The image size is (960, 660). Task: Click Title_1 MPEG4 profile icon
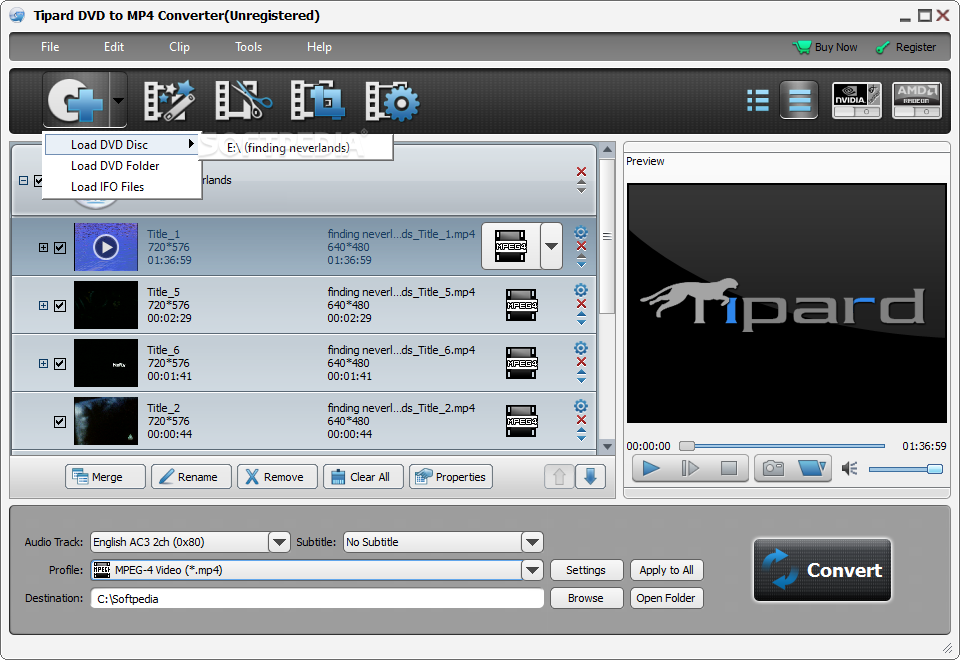pyautogui.click(x=511, y=246)
